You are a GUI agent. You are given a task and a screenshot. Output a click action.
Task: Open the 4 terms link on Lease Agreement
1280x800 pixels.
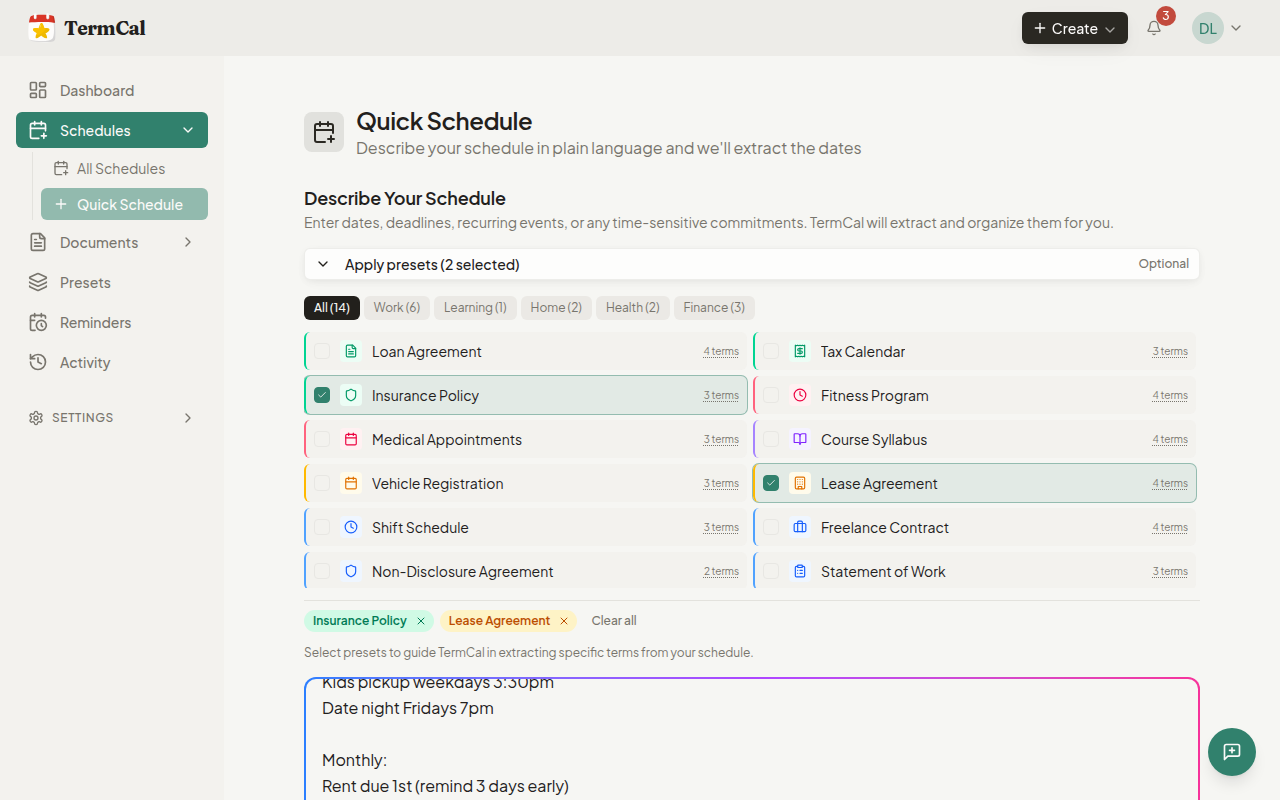(x=1169, y=483)
